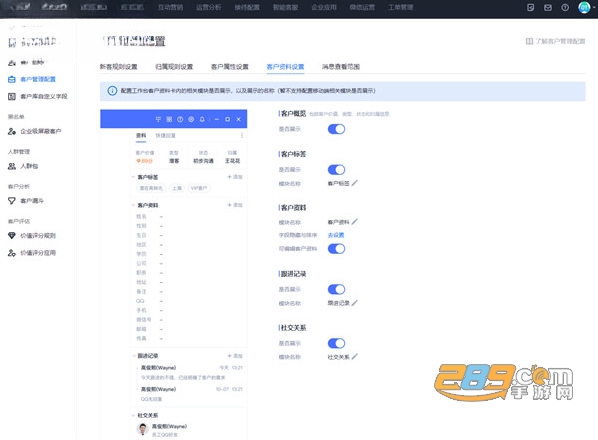This screenshot has width=598, height=440.
Task: Open the vertical more-options menu in preview
Action: (242, 135)
